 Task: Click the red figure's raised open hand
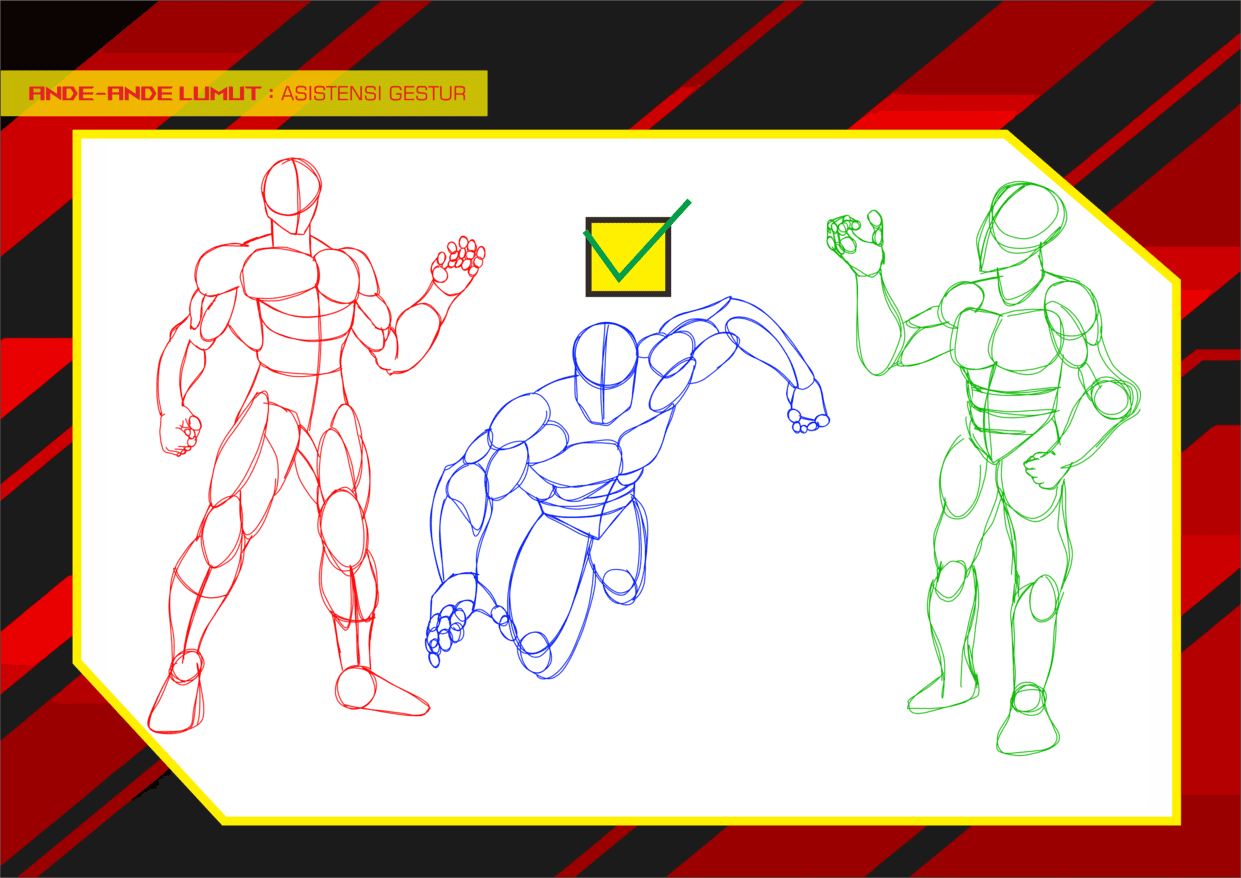pos(457,263)
